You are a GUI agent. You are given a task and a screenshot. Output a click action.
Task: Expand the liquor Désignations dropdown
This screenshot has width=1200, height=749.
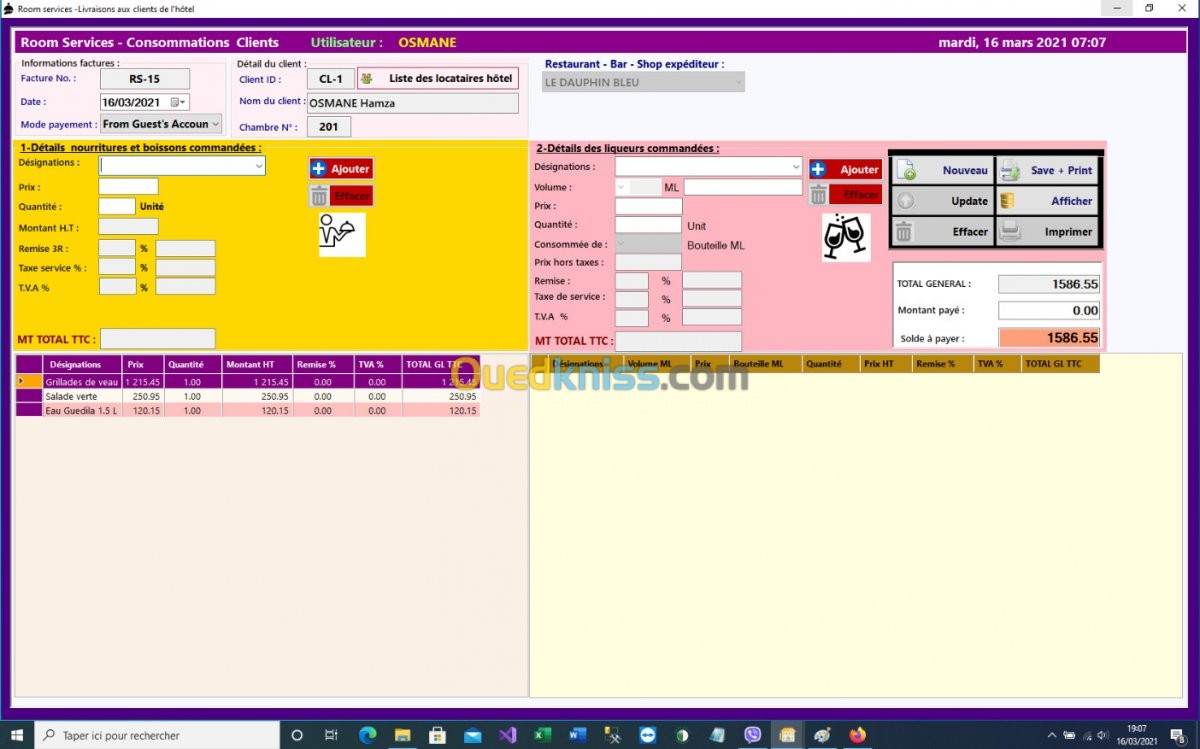(x=796, y=166)
